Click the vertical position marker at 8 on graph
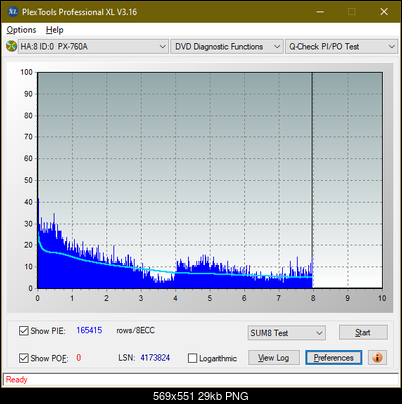Image resolution: width=402 pixels, height=404 pixels. [312, 180]
